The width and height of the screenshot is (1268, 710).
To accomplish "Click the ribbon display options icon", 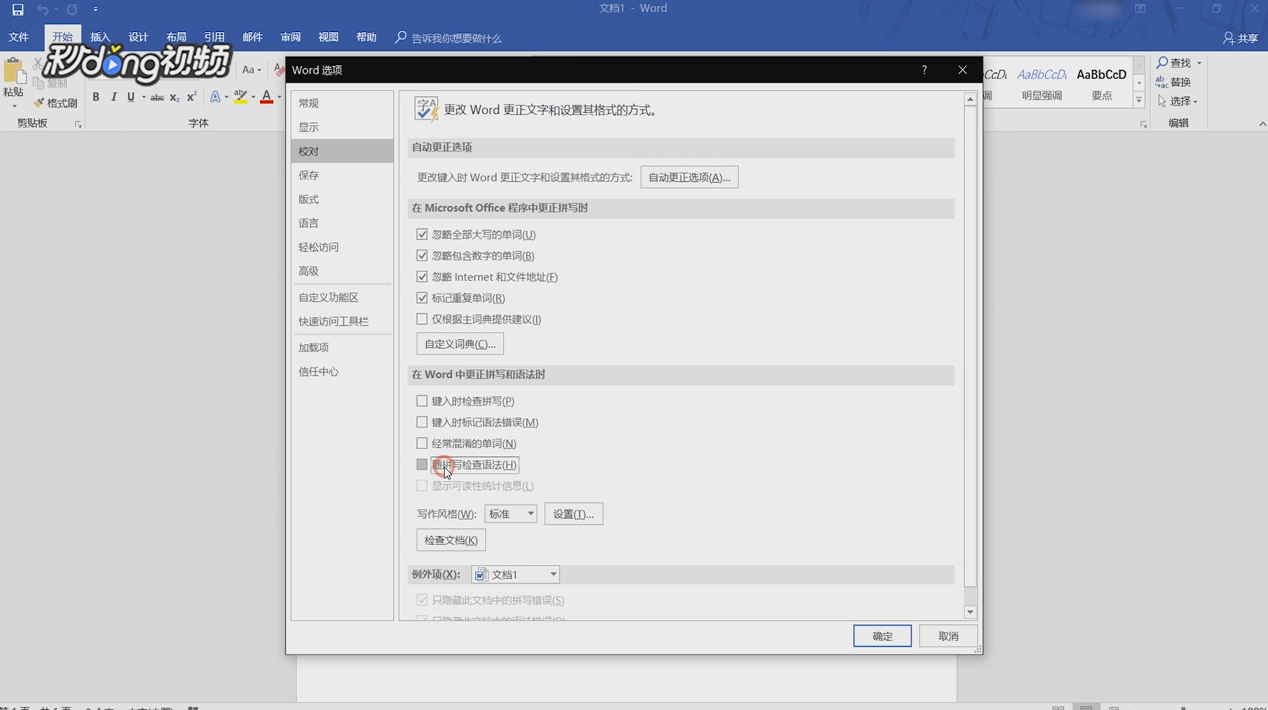I will (x=1140, y=9).
